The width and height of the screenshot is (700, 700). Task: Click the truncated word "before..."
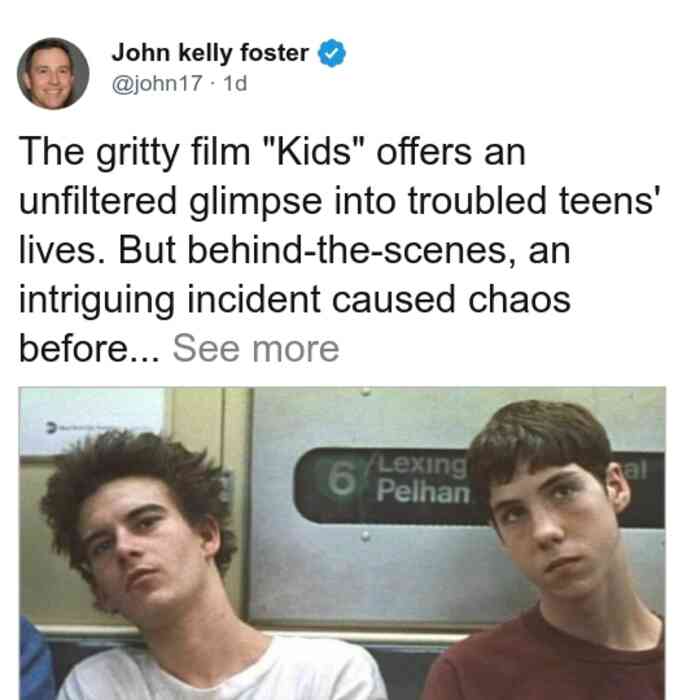coord(89,349)
